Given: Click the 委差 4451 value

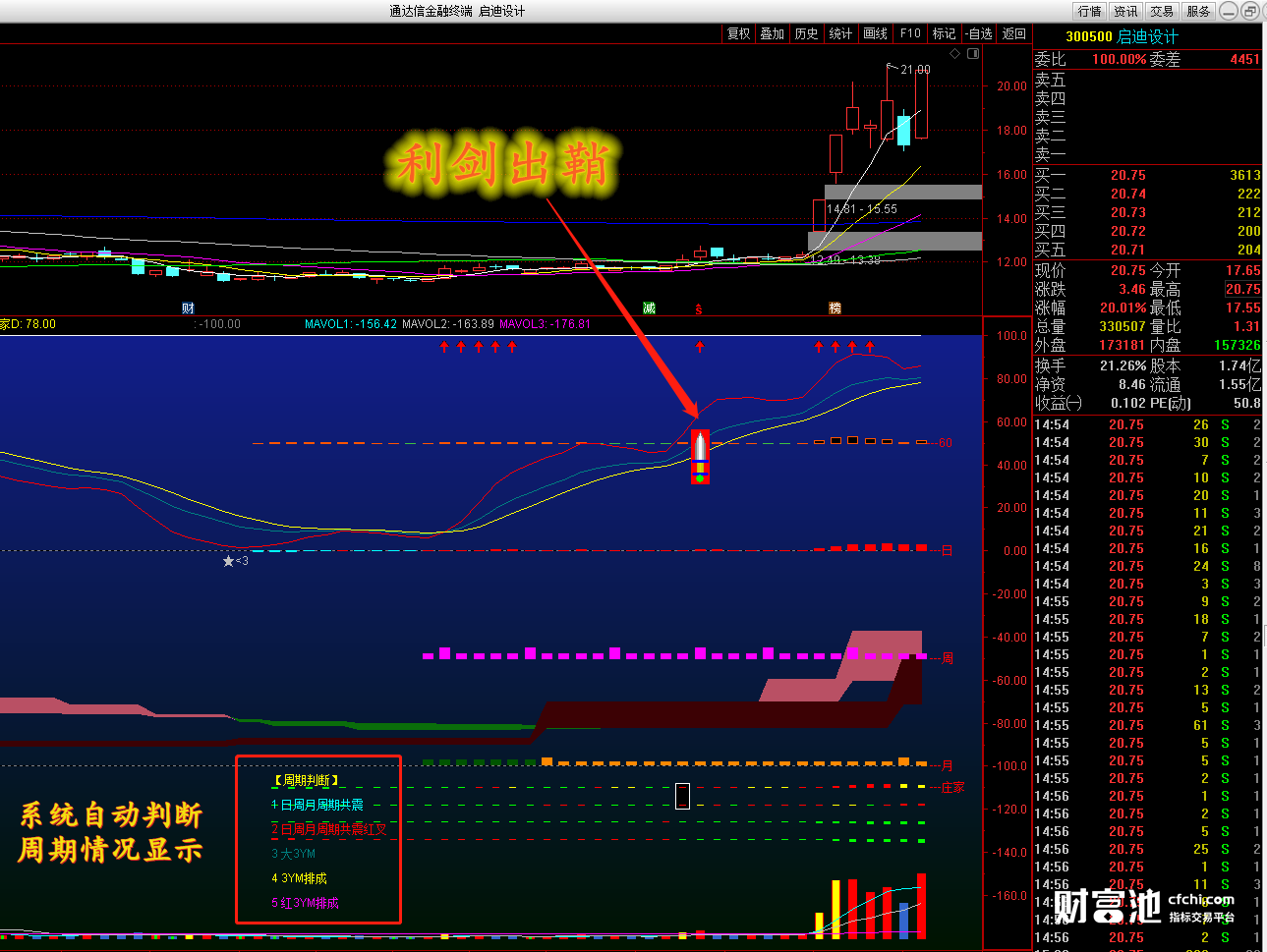Looking at the screenshot, I should pos(1244,60).
